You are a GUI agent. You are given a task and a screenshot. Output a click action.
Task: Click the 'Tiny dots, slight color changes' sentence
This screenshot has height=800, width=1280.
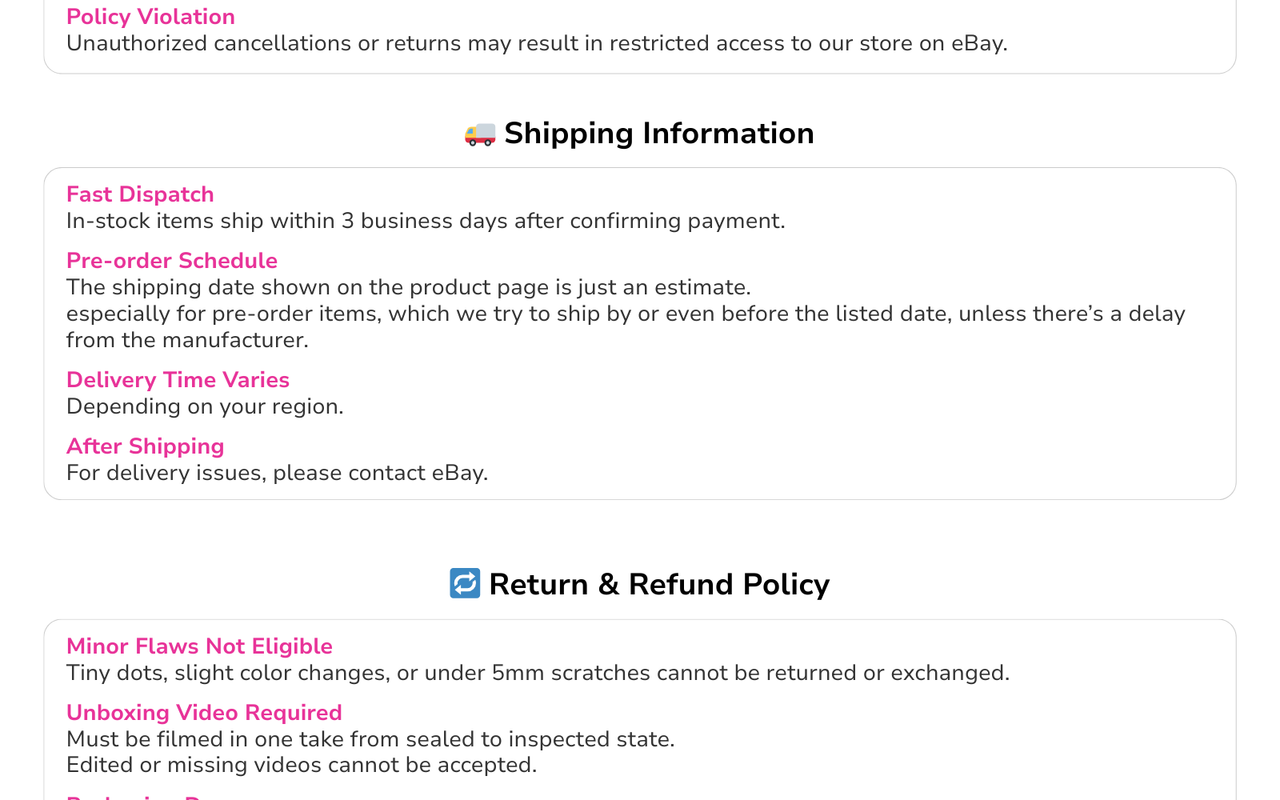[x=538, y=673]
